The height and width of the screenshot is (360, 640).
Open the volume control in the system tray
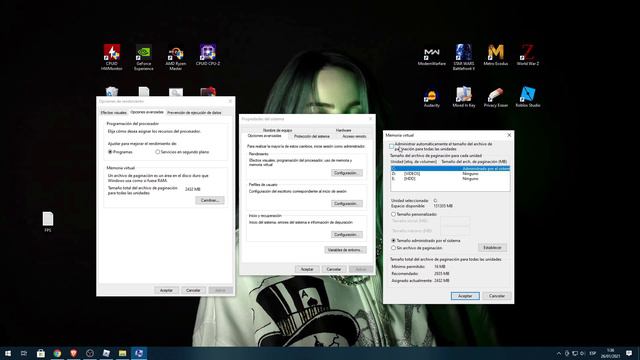[x=582, y=353]
